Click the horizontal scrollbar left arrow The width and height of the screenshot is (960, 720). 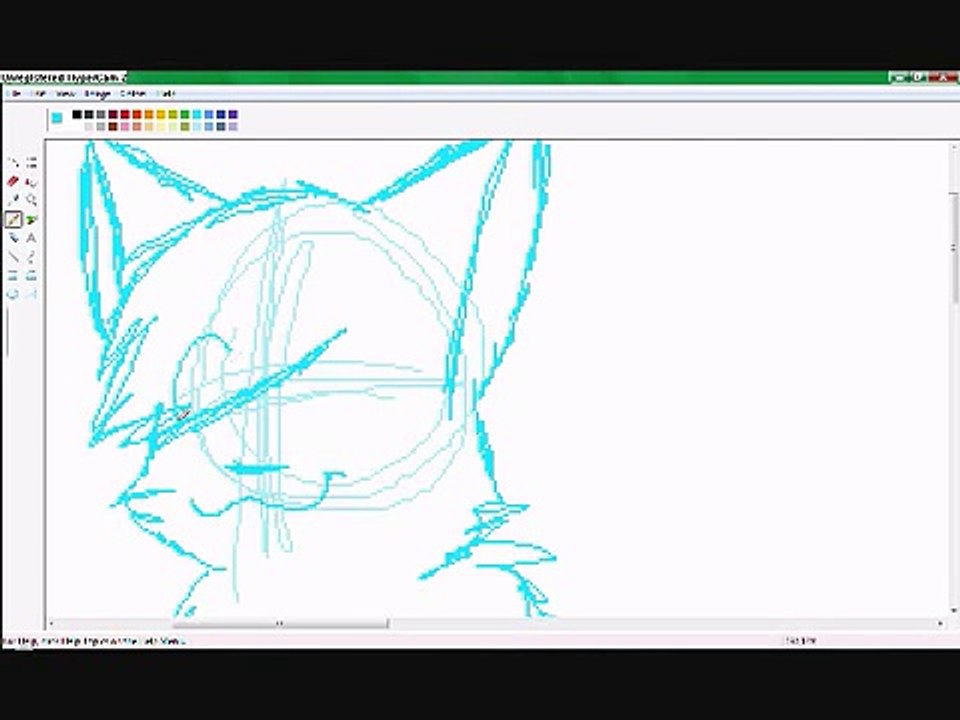click(51, 624)
